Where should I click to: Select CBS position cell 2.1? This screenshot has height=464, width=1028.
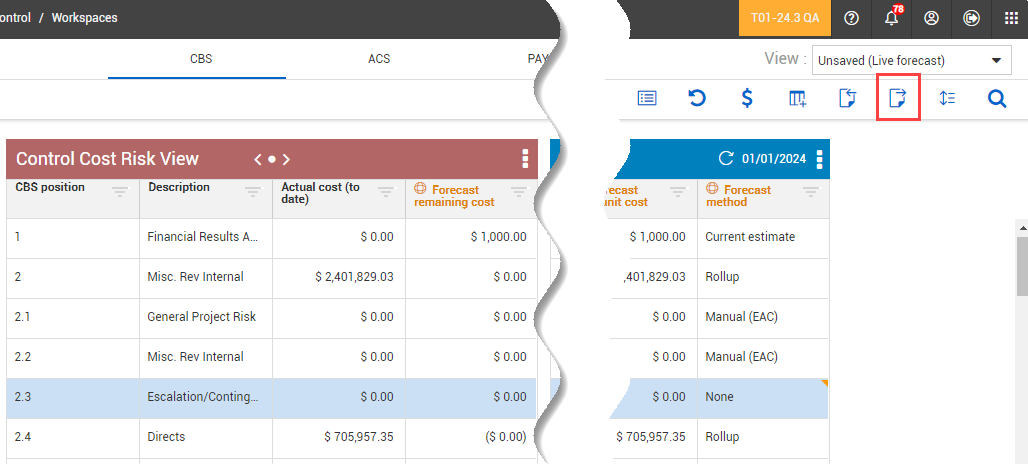coord(73,317)
